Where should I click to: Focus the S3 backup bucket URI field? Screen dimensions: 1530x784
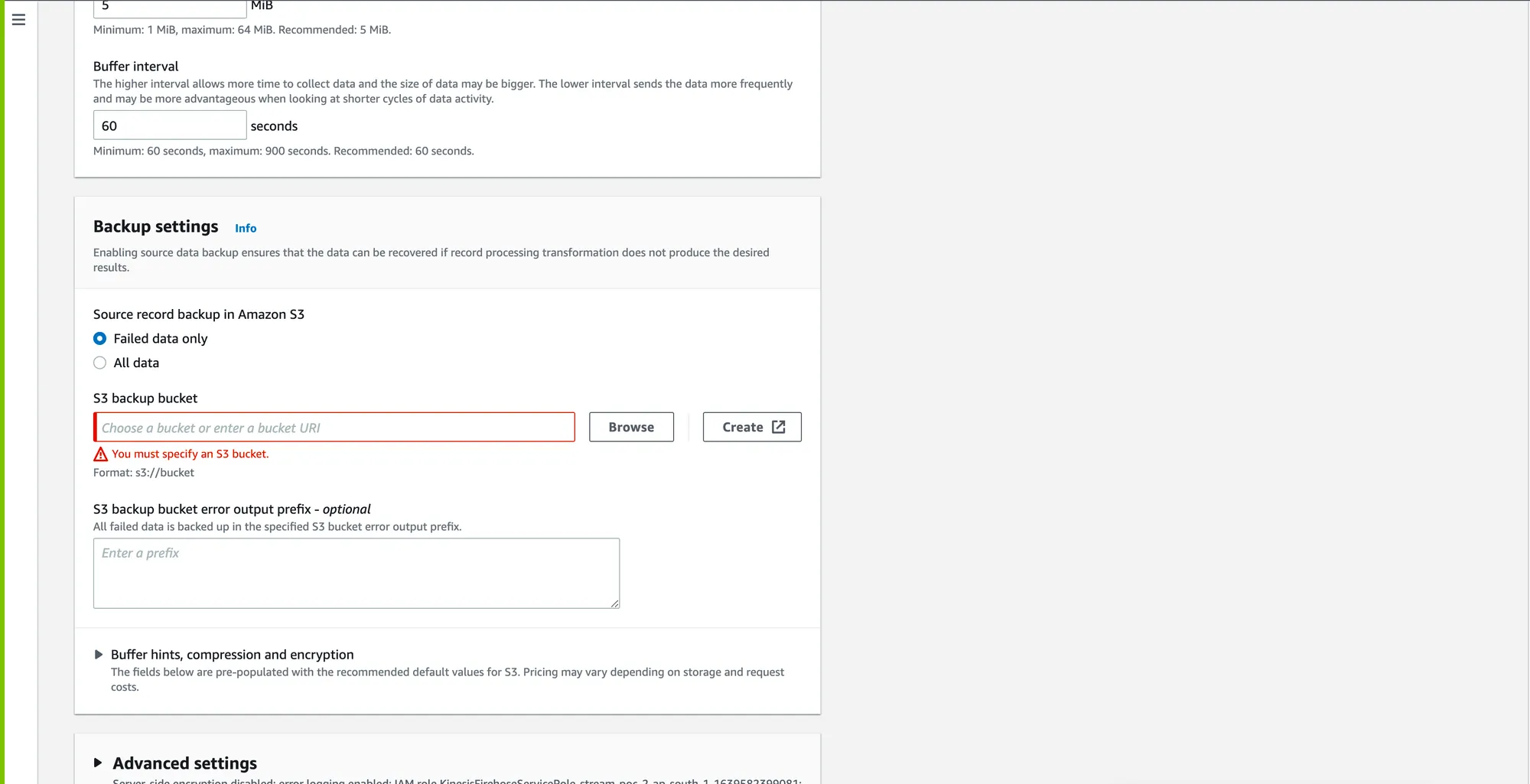pos(334,428)
